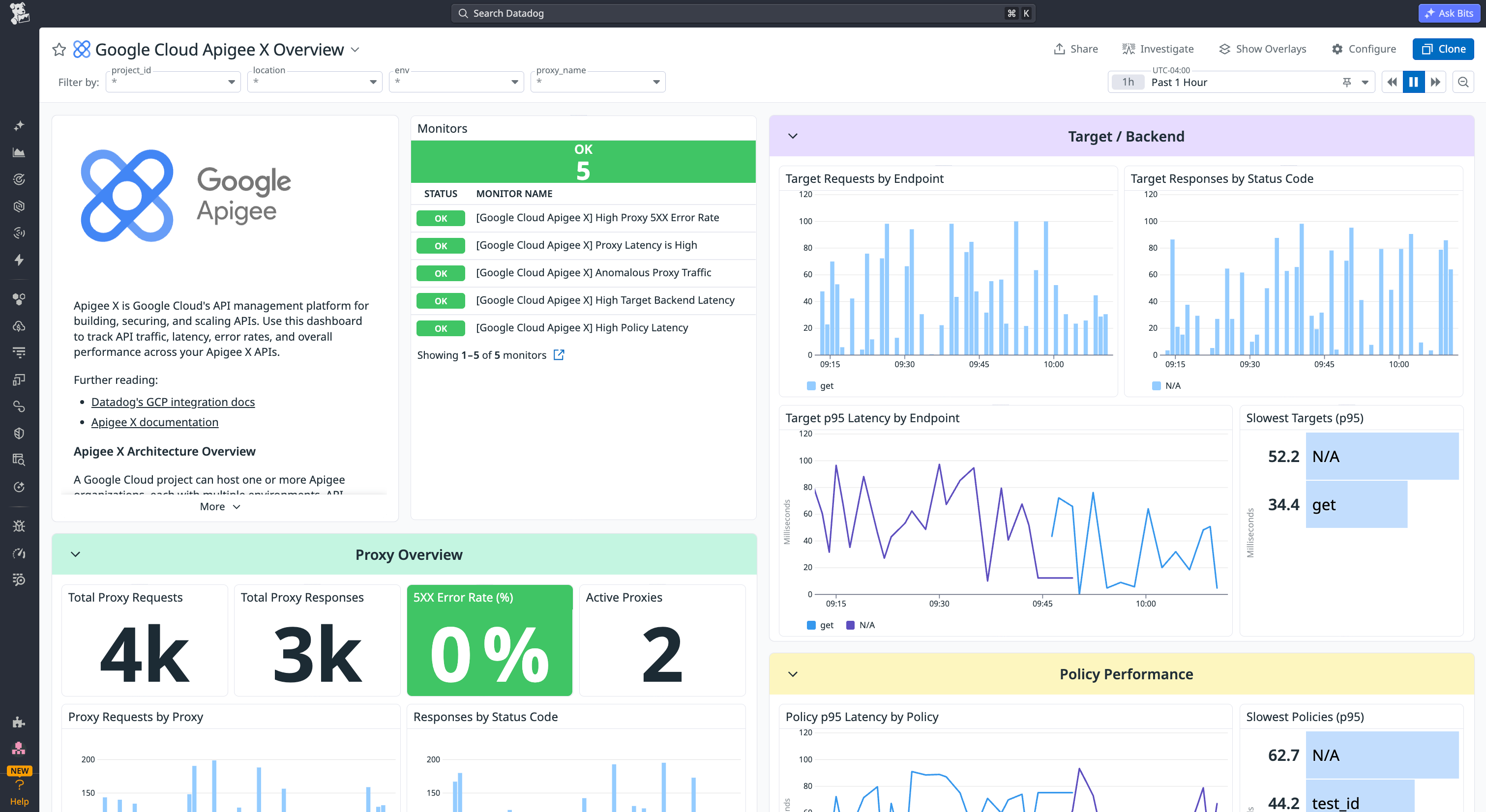The height and width of the screenshot is (812, 1486).
Task: Click the STATUS column header
Action: pyautogui.click(x=441, y=194)
